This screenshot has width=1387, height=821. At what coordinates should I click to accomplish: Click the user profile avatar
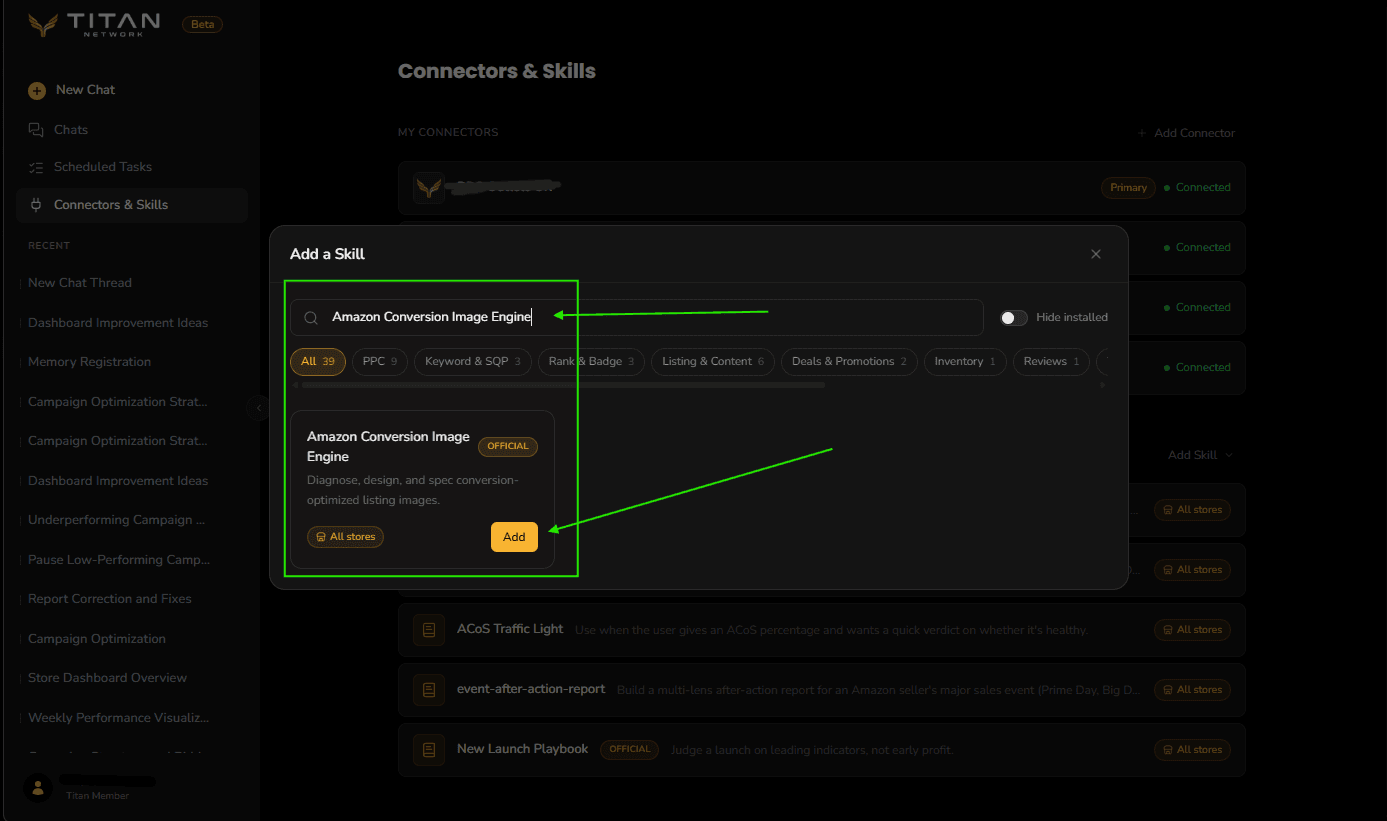38,787
